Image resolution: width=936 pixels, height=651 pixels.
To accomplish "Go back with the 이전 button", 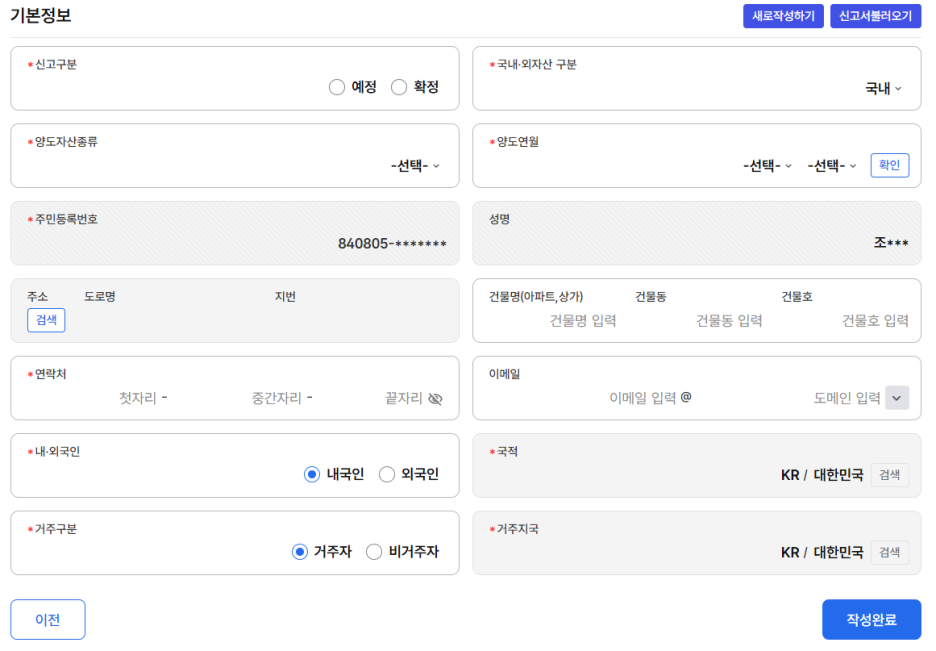I will pyautogui.click(x=48, y=620).
